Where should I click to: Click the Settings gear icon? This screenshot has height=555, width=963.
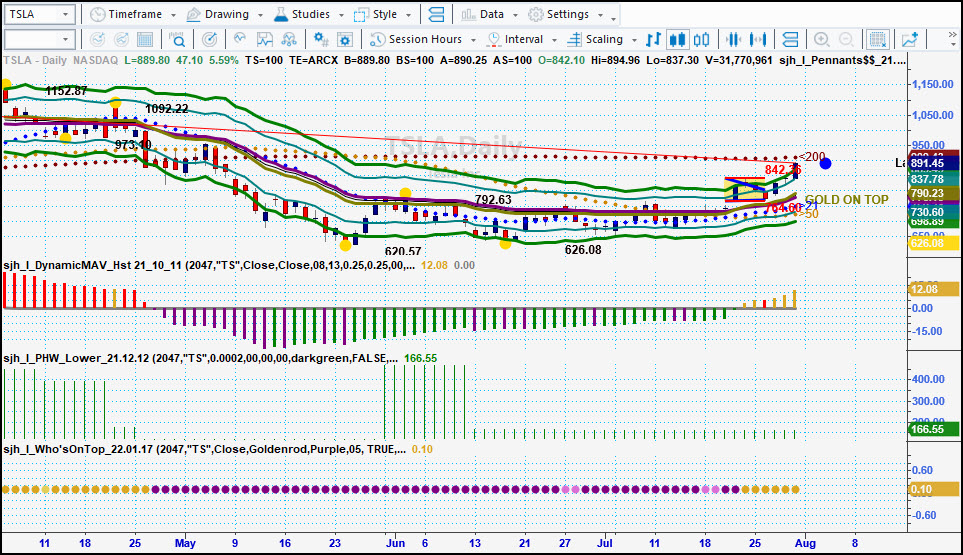tap(536, 14)
